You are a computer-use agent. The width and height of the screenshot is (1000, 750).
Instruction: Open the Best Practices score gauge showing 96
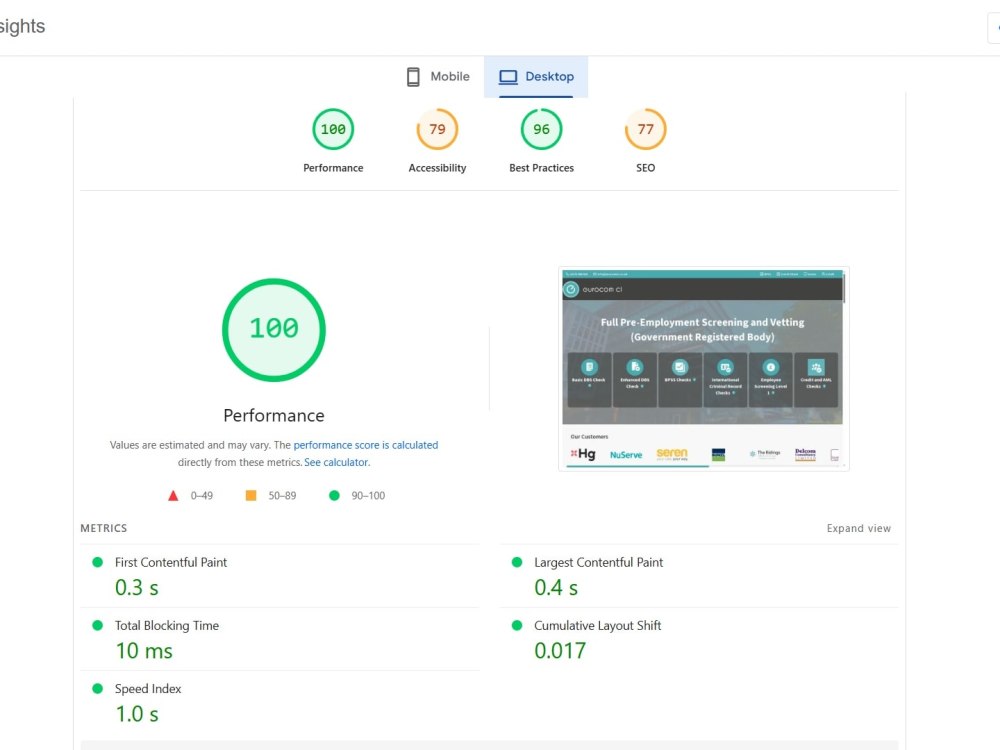tap(541, 129)
